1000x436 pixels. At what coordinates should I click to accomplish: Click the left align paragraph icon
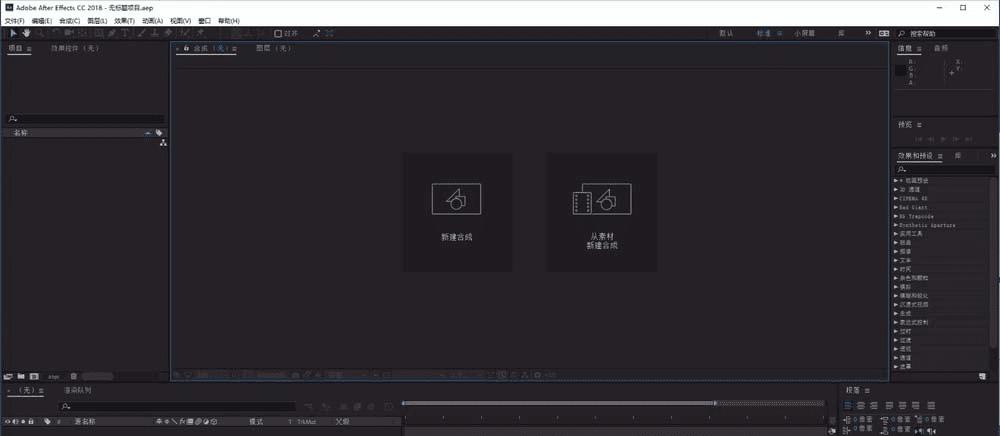tap(848, 405)
